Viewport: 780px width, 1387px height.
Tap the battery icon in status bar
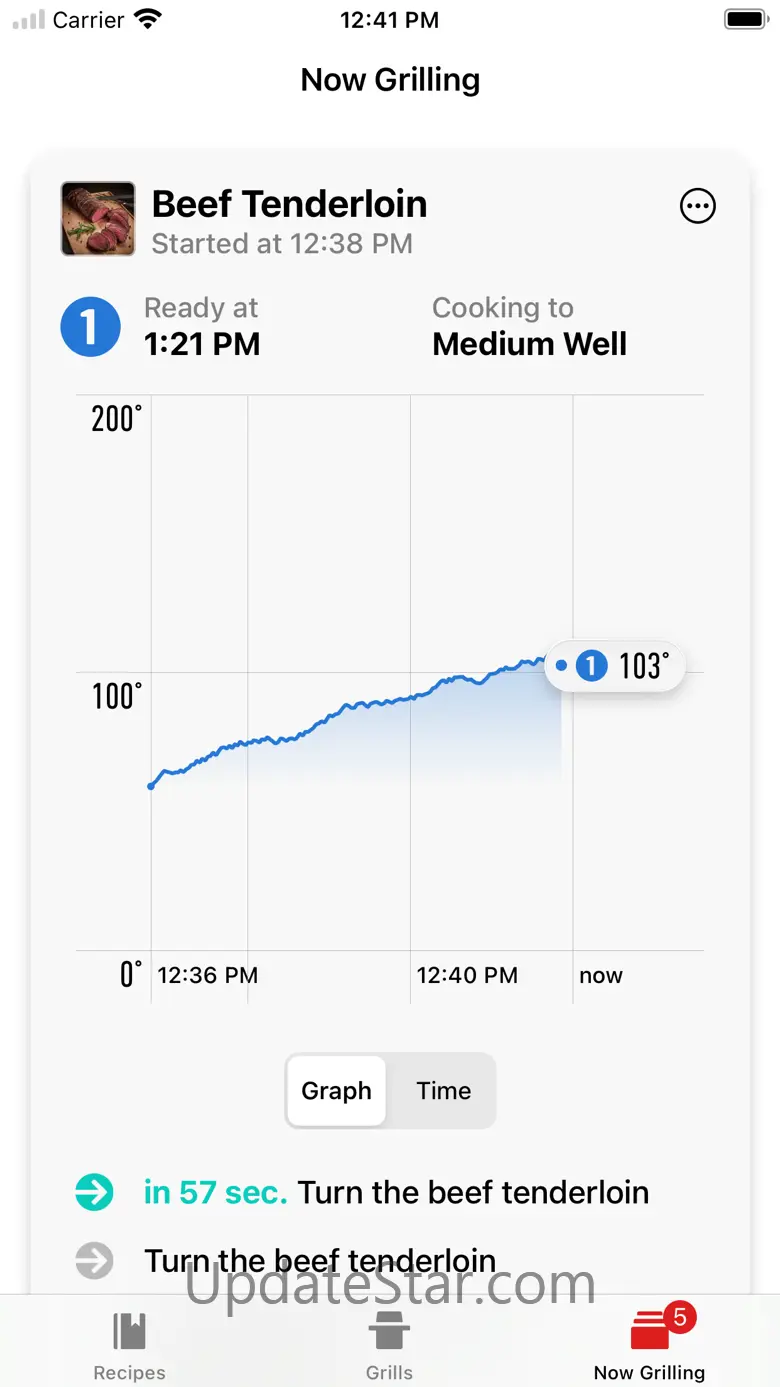(x=744, y=20)
